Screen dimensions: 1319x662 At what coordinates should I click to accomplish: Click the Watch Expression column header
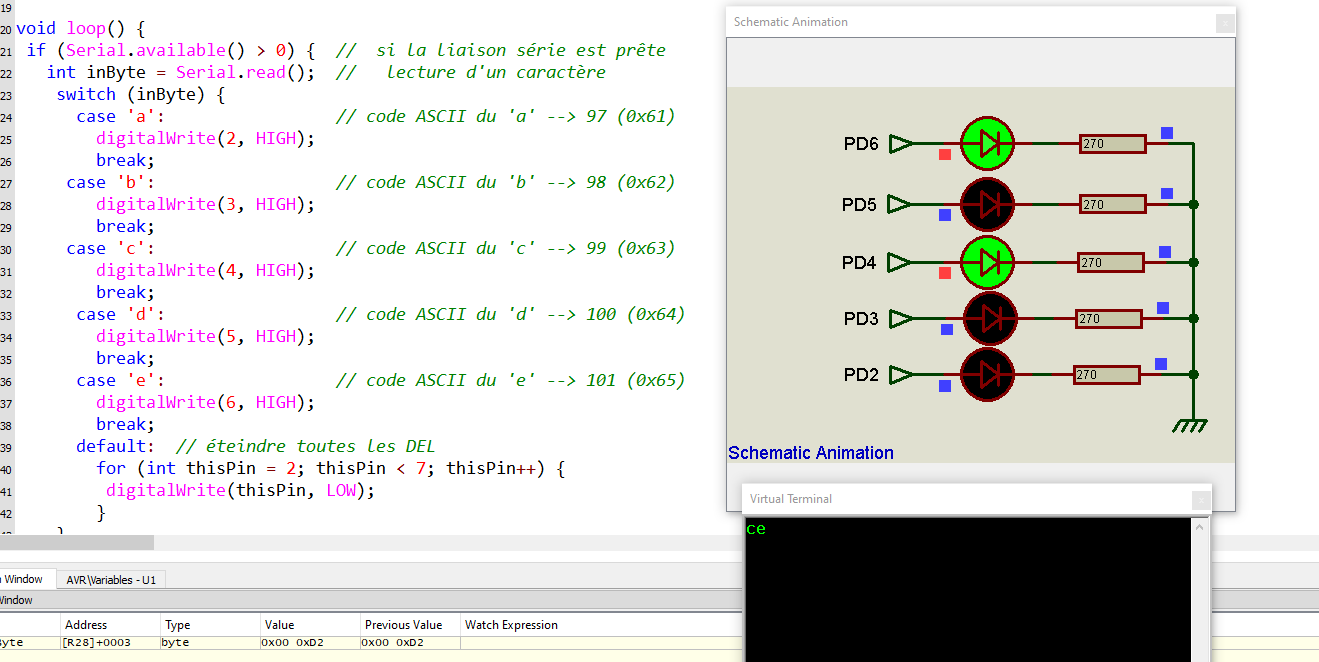pos(511,625)
